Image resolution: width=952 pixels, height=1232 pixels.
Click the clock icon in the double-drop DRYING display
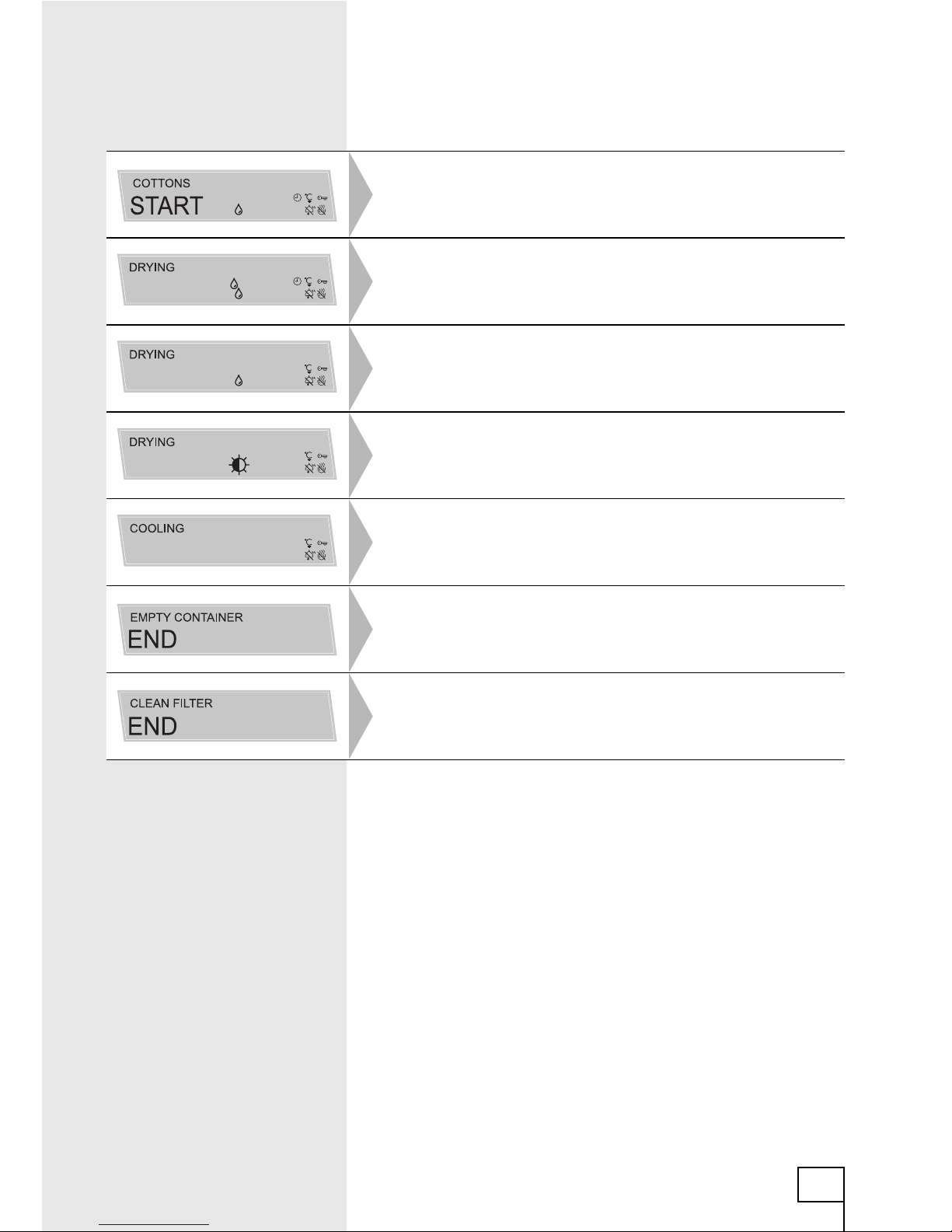pyautogui.click(x=297, y=281)
